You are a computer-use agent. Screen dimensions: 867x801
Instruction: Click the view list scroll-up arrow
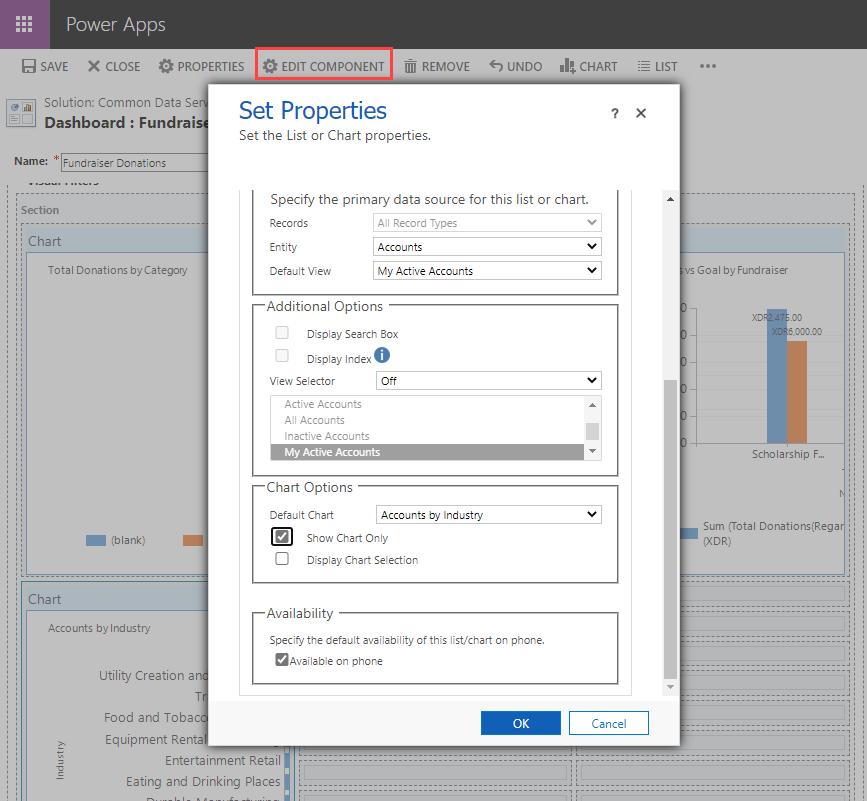point(593,405)
